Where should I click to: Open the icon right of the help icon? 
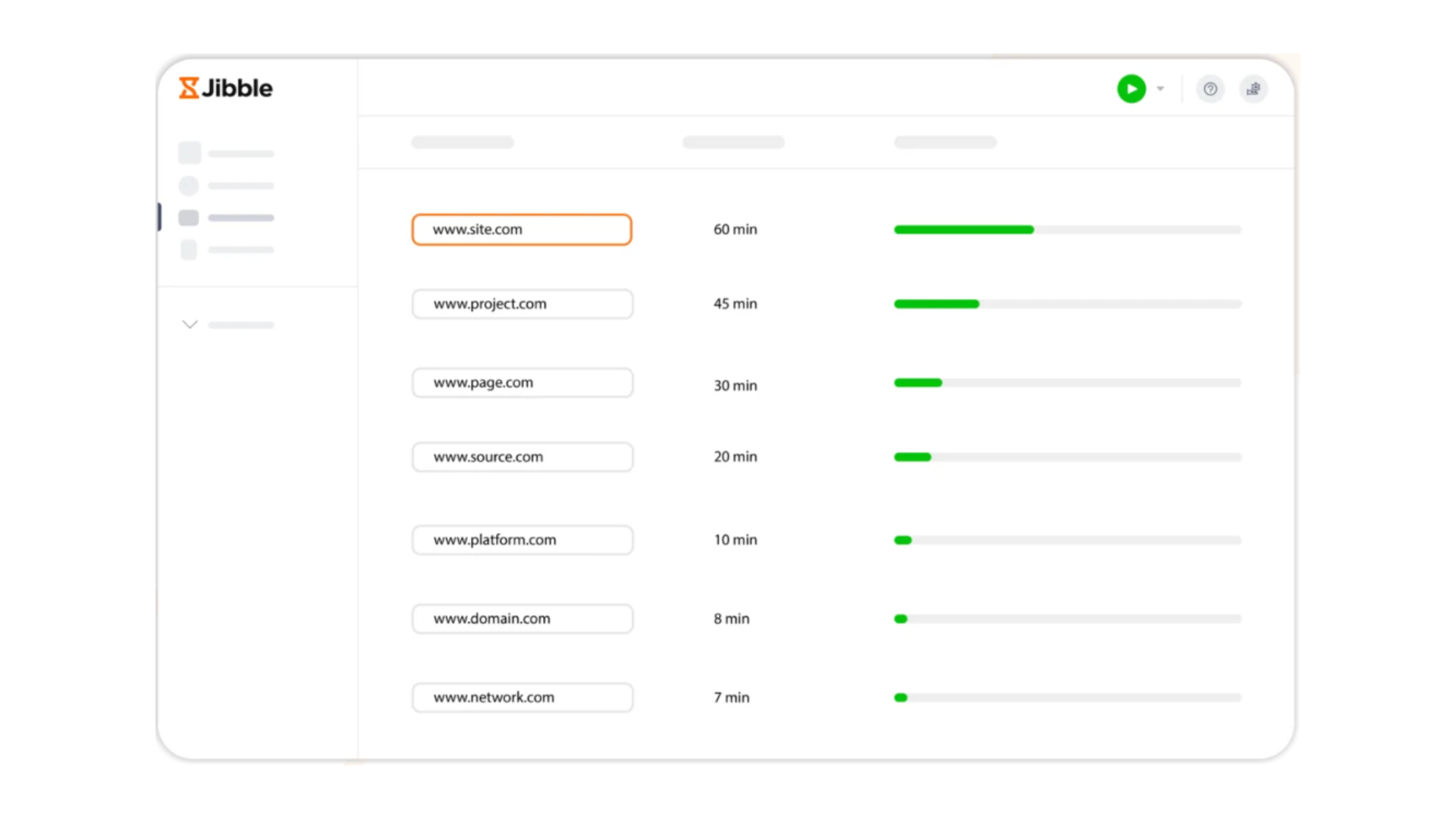click(x=1254, y=89)
